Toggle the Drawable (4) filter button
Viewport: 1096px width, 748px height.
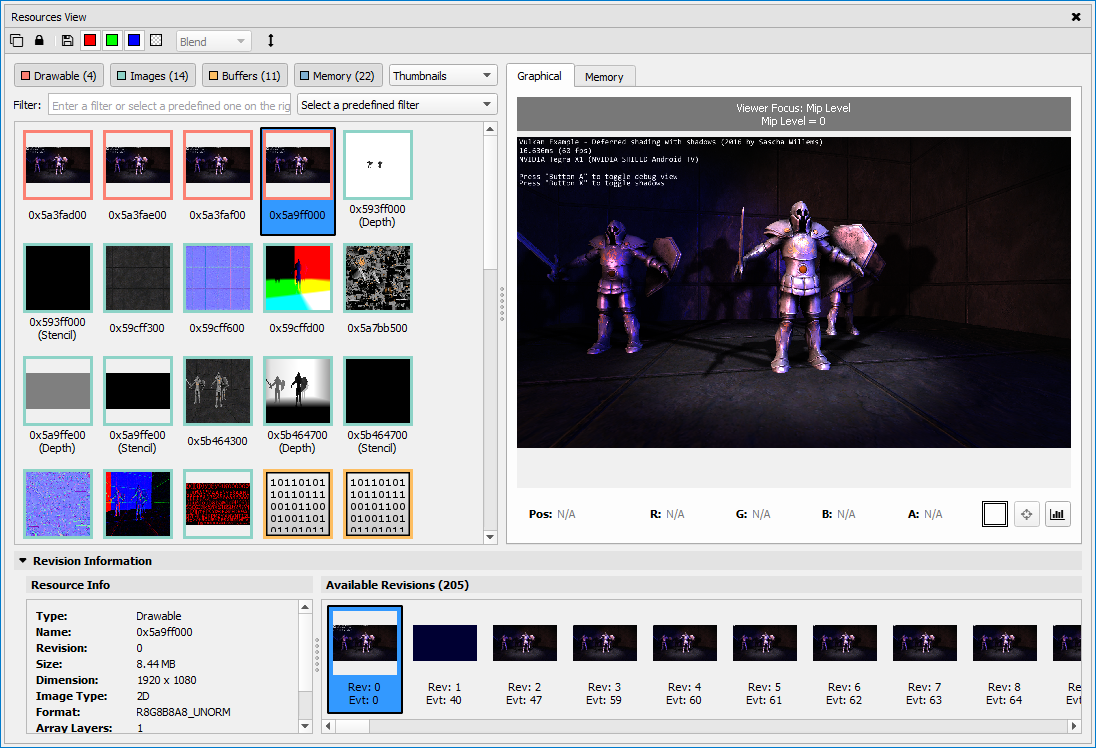tap(59, 75)
